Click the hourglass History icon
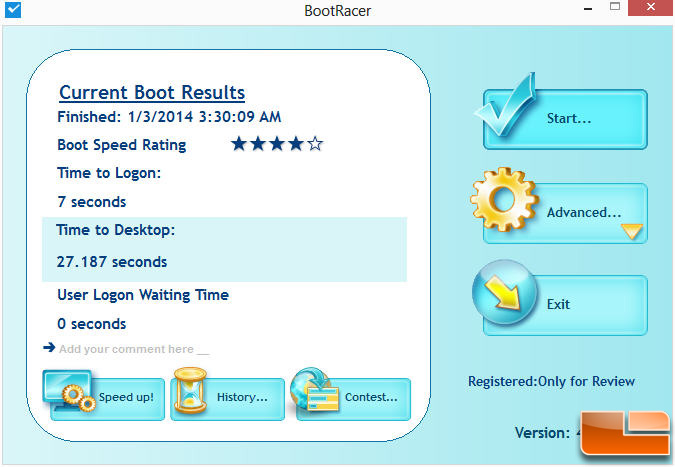Screen dimensions: 675x467 [190, 390]
